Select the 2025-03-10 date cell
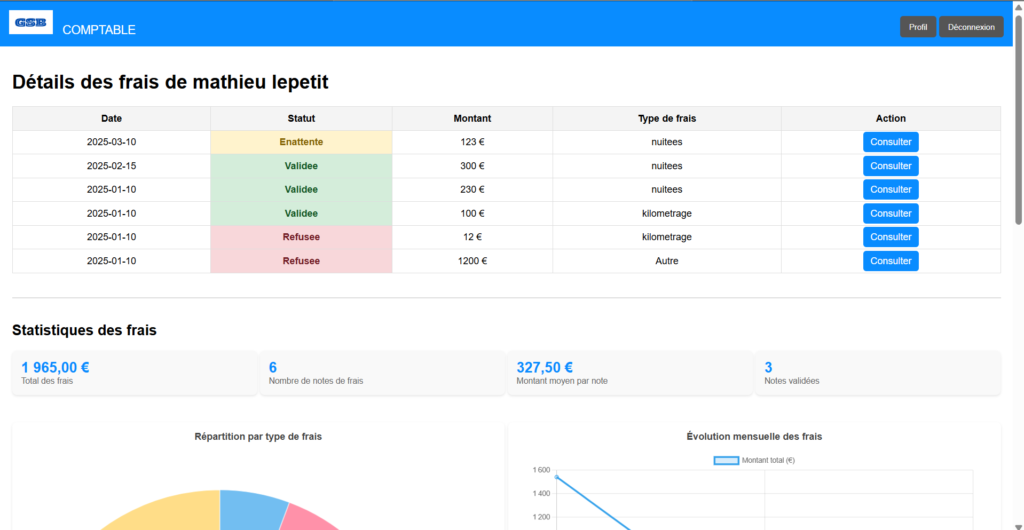Image resolution: width=1024 pixels, height=530 pixels. (112, 142)
